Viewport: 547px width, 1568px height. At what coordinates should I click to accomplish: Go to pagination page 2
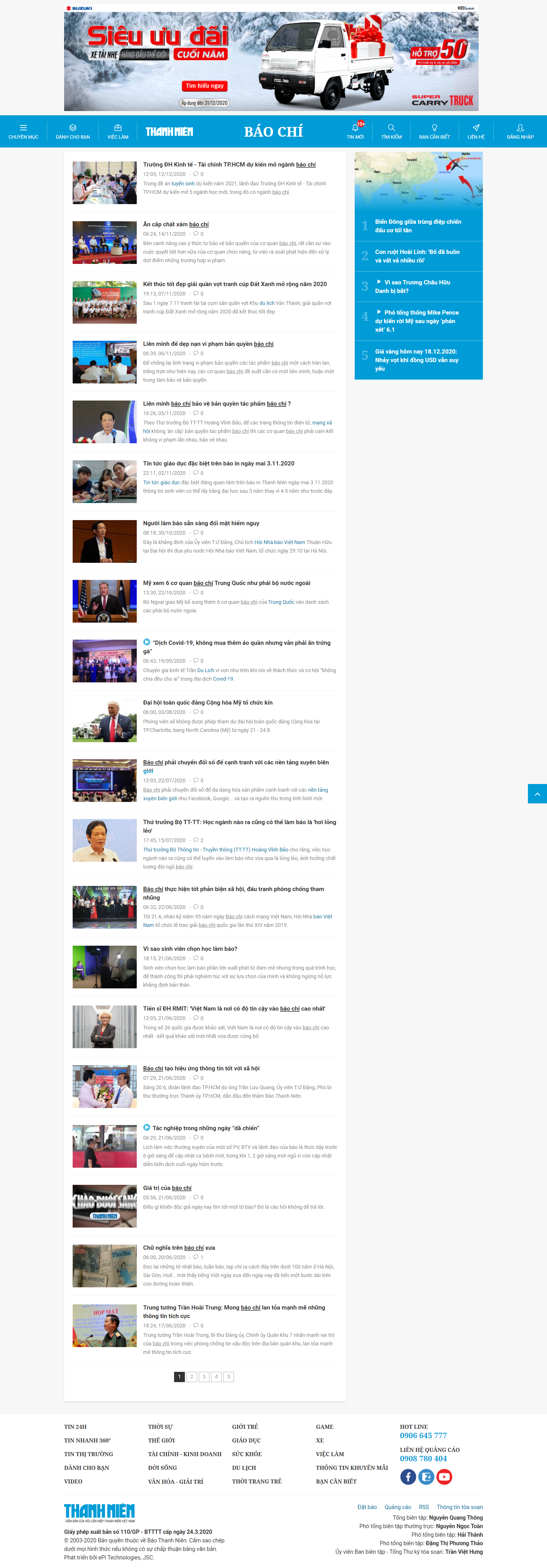[192, 1377]
